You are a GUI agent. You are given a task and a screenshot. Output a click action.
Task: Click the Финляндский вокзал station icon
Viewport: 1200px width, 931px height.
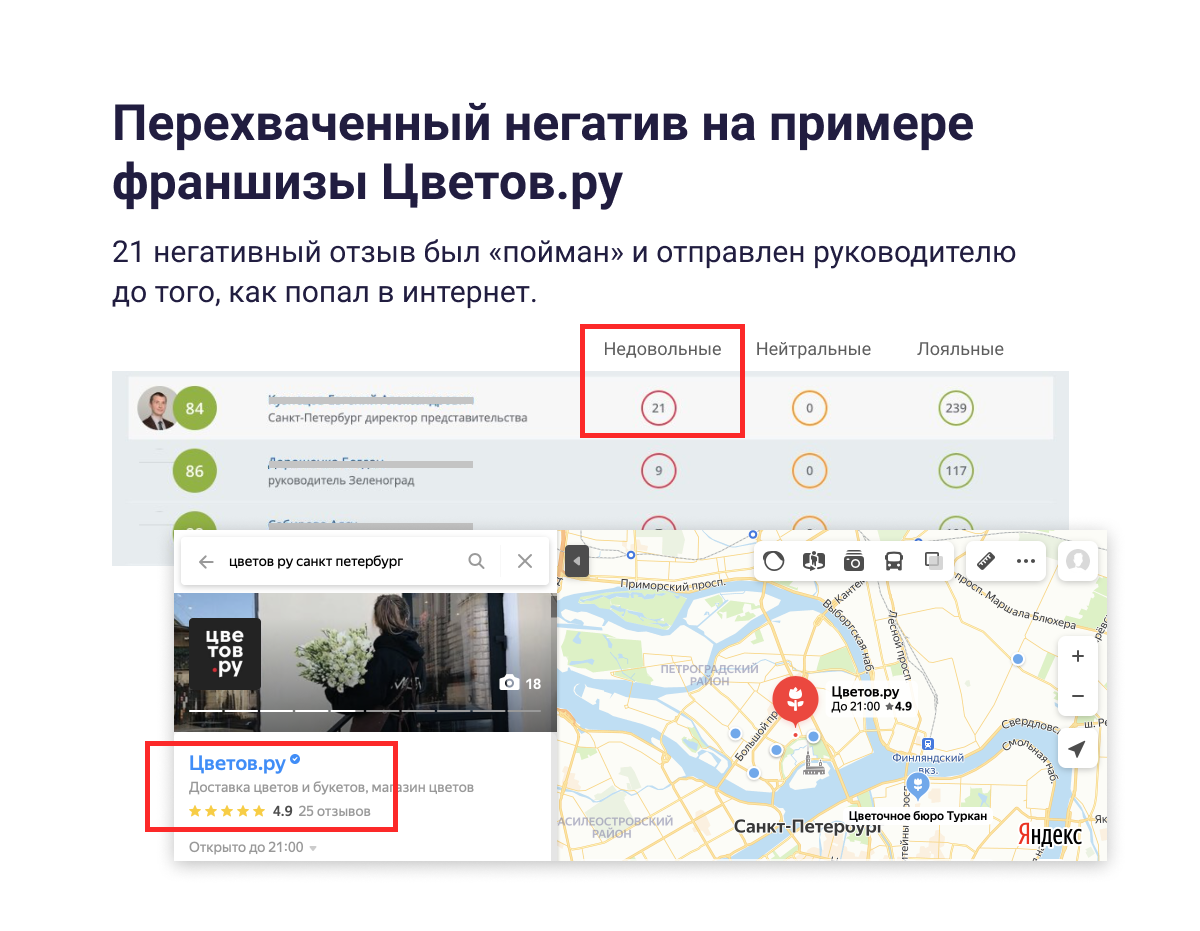[929, 744]
